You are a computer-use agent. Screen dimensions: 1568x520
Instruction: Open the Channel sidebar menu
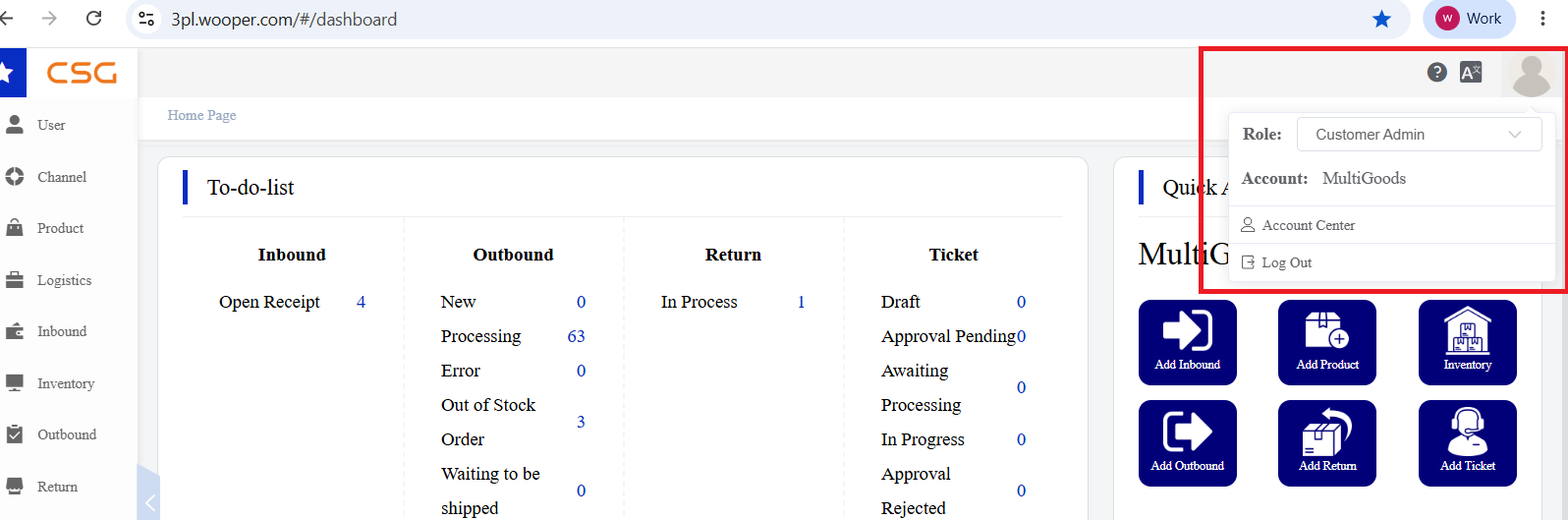61,177
